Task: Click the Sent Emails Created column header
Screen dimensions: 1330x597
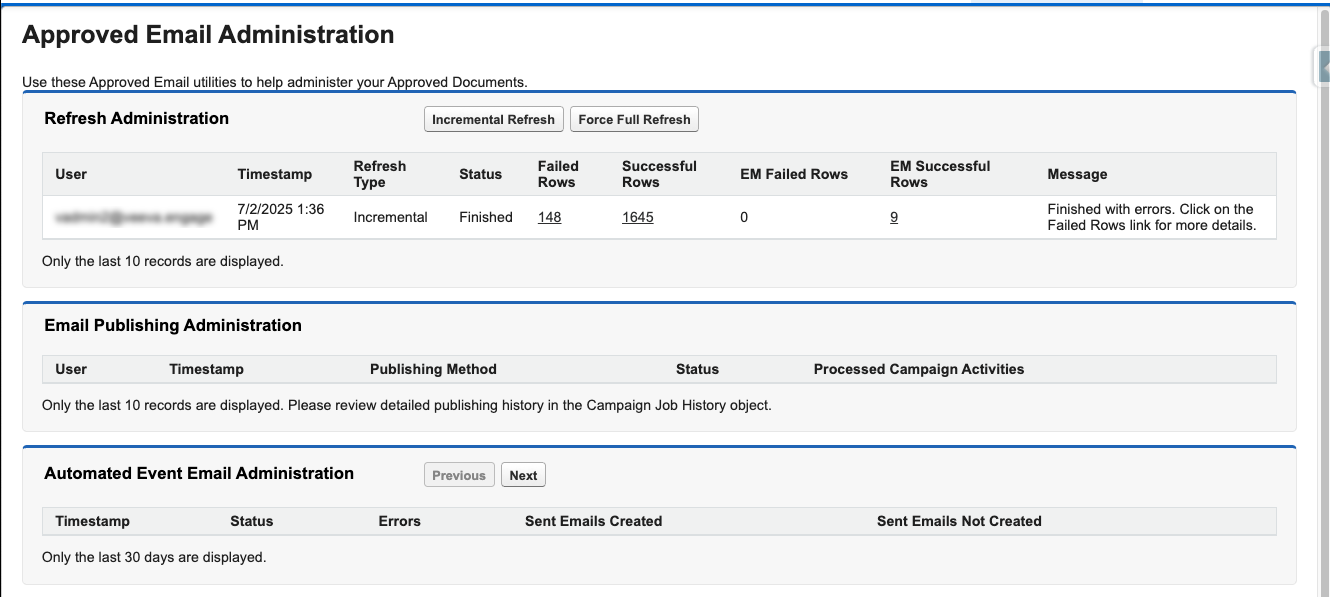Action: click(593, 521)
